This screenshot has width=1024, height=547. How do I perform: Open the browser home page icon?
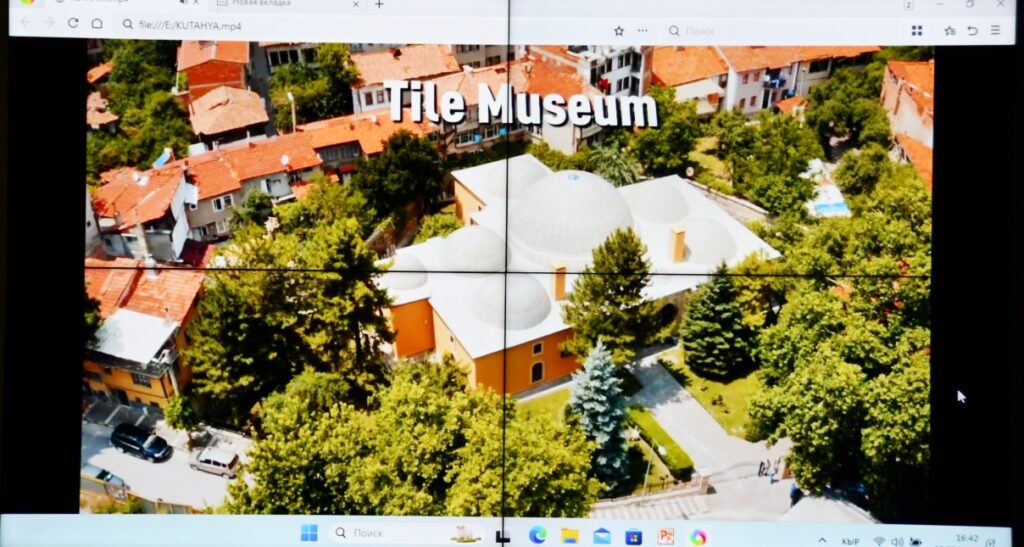tap(97, 23)
